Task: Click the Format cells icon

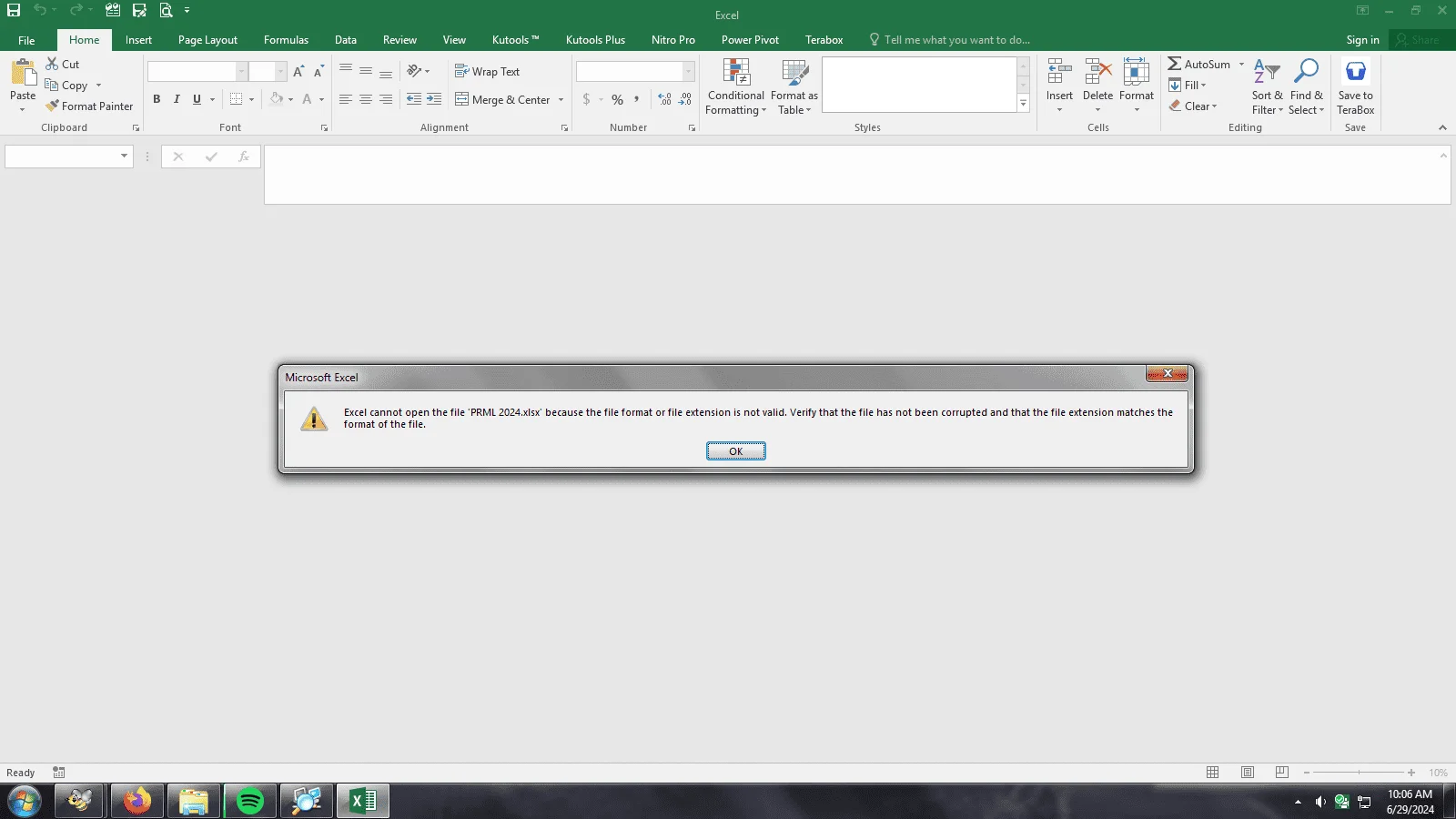Action: pyautogui.click(x=1137, y=72)
